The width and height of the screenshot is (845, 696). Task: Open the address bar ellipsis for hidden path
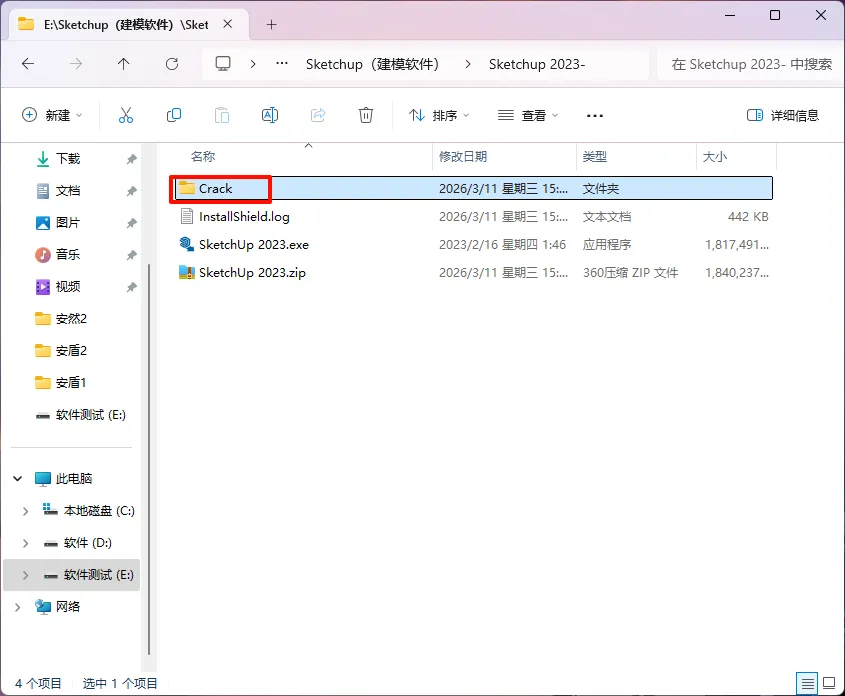[281, 64]
